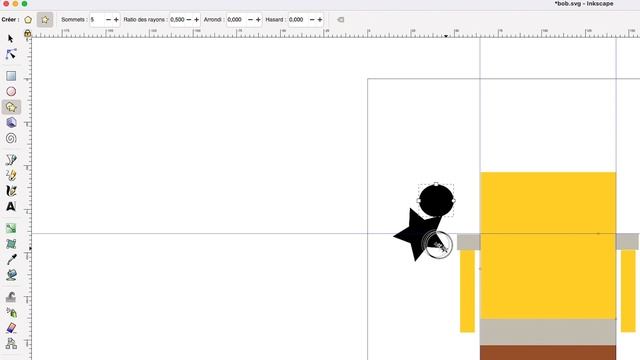Select the Selector arrow tool
Image resolution: width=640 pixels, height=360 pixels.
point(11,39)
